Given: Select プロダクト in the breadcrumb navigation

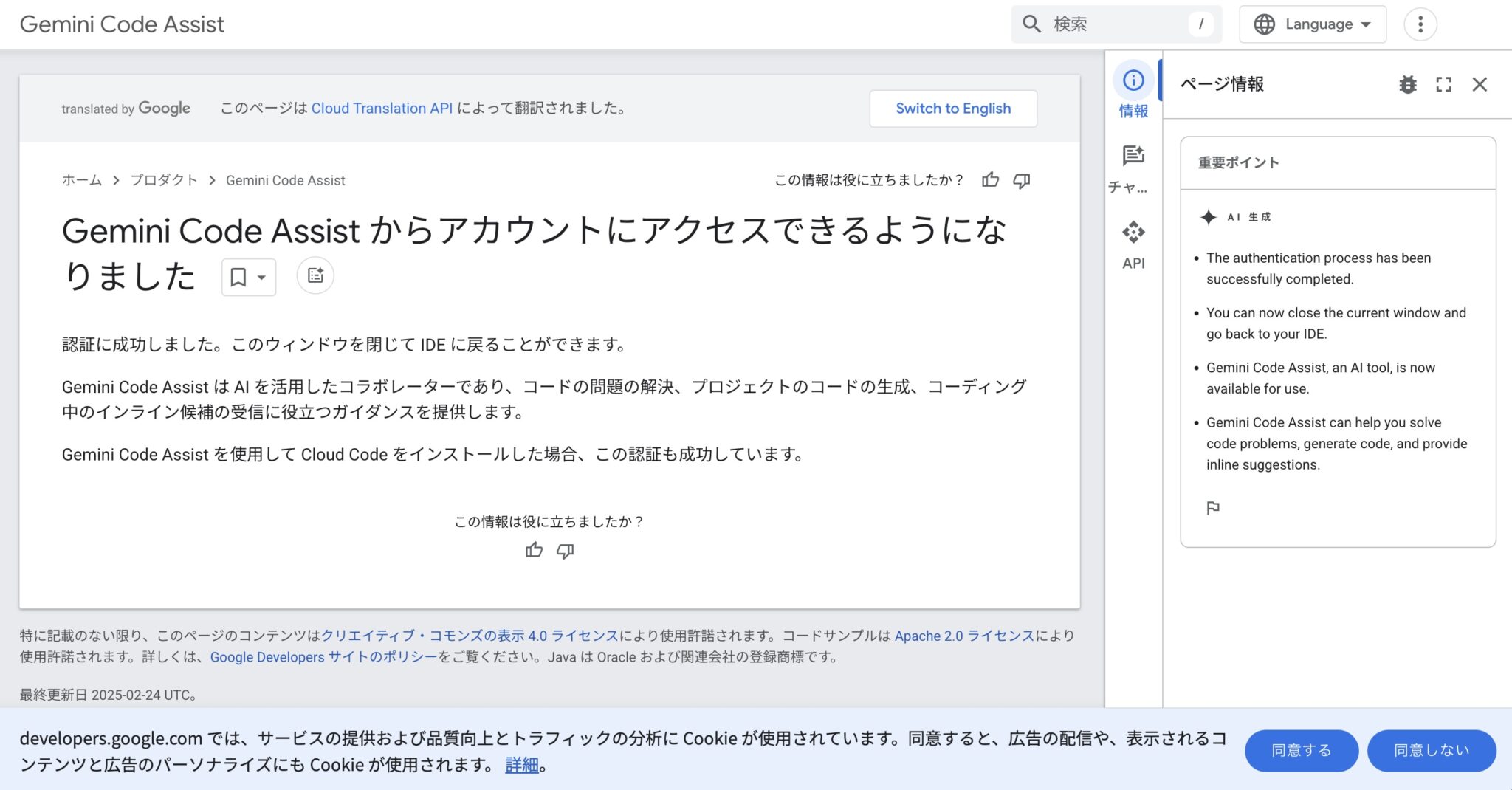Looking at the screenshot, I should (x=164, y=179).
